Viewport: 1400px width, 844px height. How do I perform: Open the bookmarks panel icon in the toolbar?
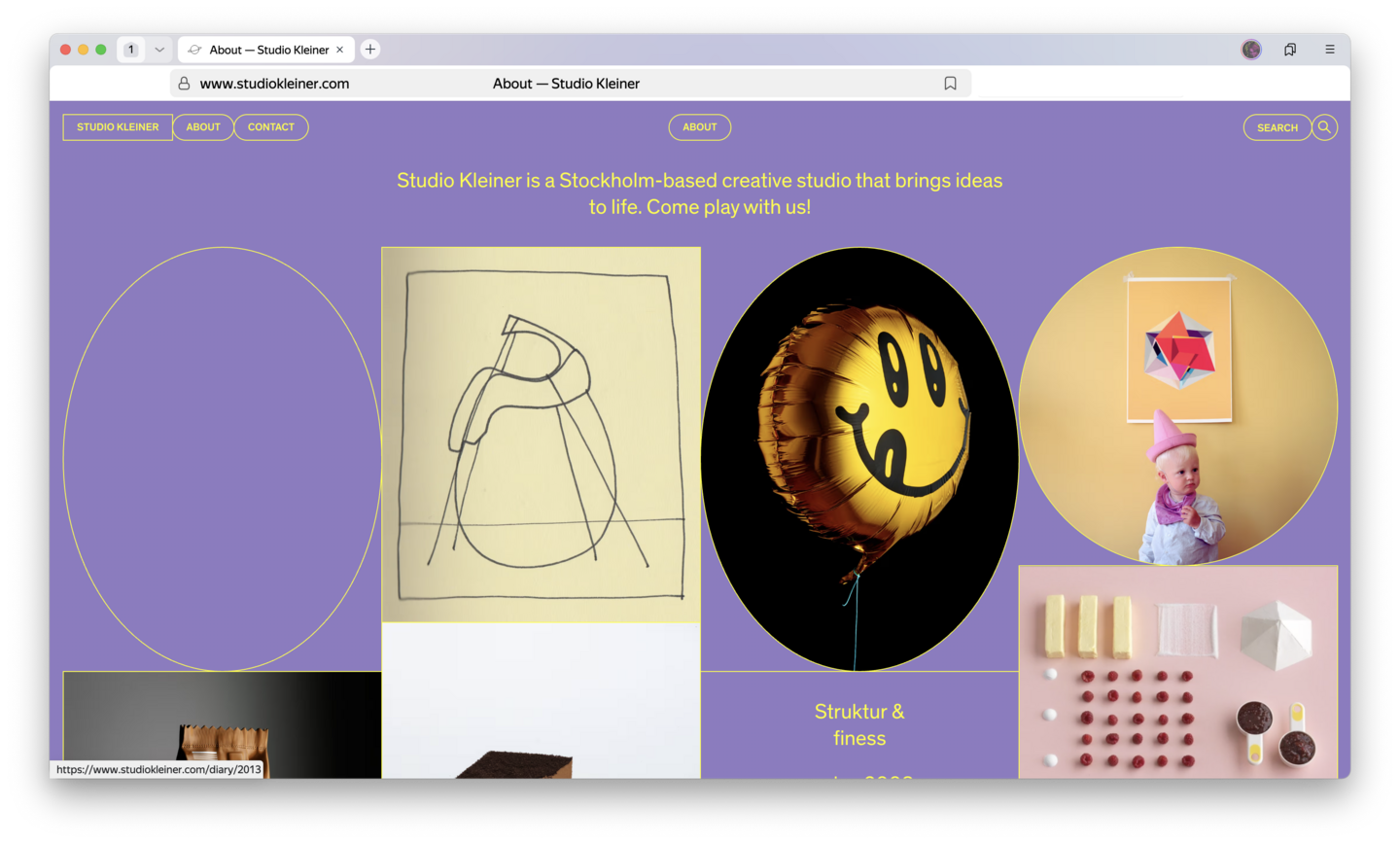click(1290, 50)
